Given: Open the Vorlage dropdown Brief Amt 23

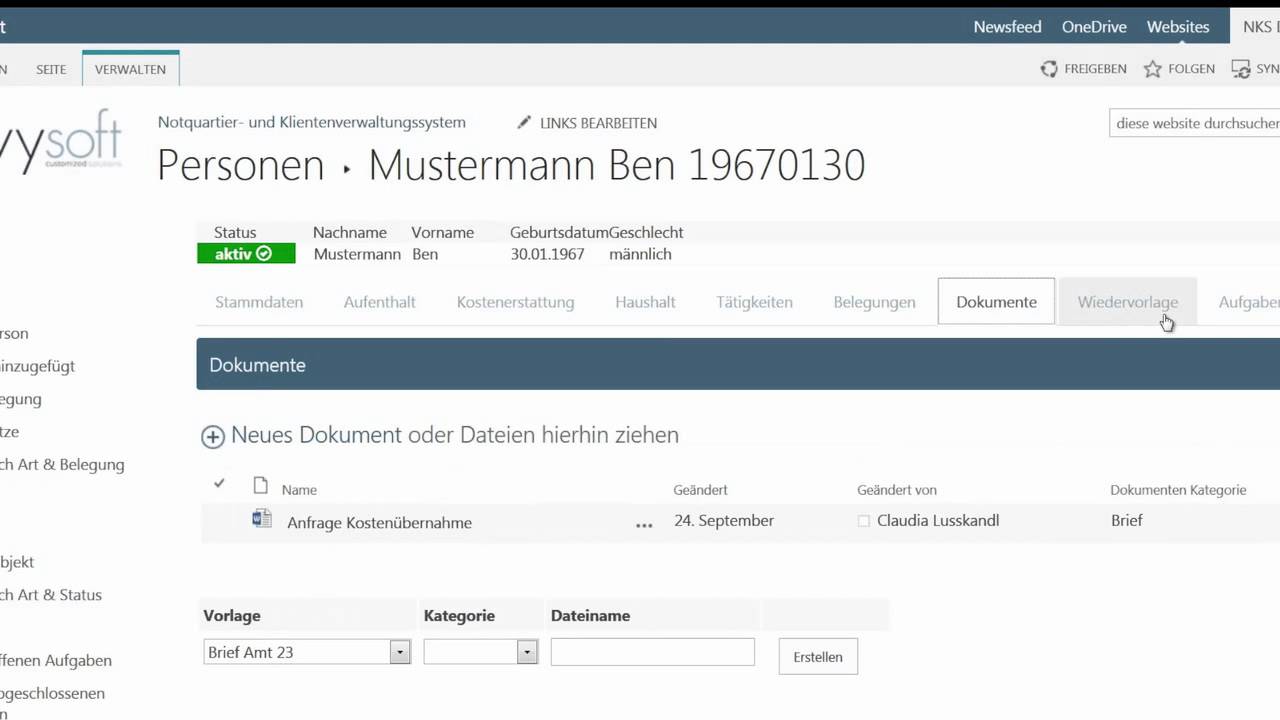Looking at the screenshot, I should coord(400,652).
